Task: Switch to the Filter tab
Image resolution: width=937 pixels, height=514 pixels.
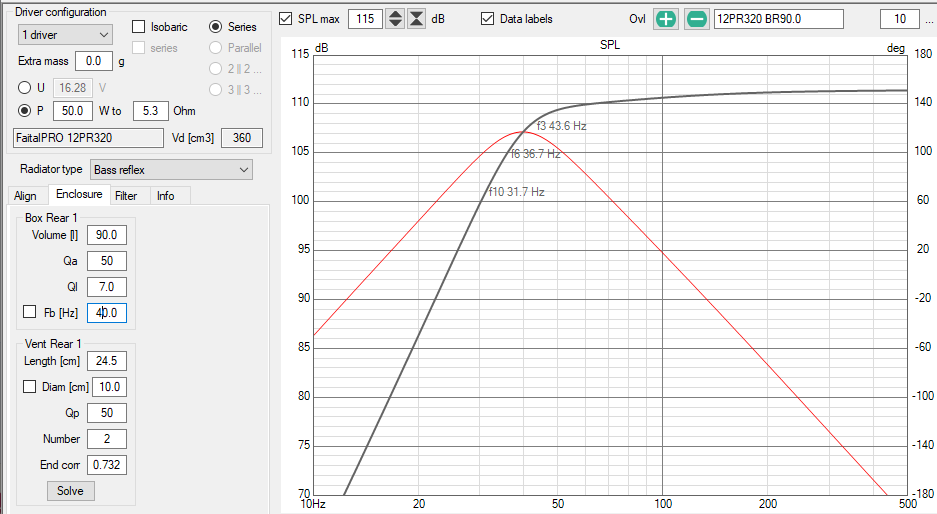Action: 126,195
